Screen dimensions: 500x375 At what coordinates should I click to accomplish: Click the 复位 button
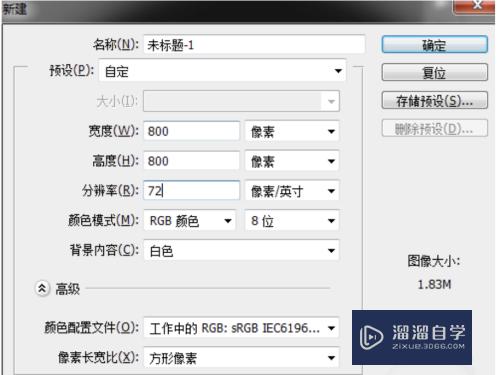(x=435, y=72)
